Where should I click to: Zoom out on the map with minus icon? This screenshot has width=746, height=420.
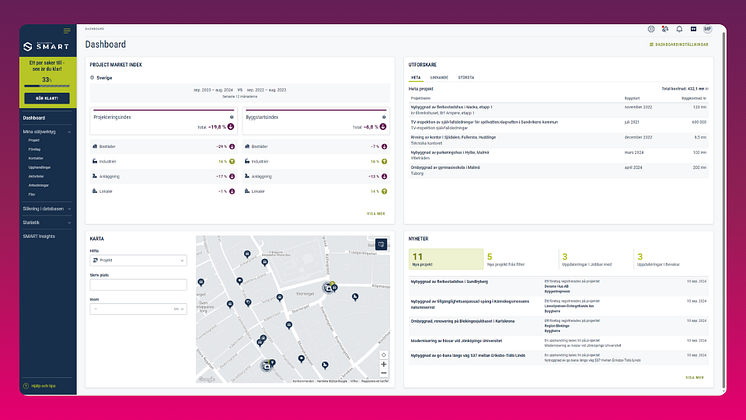[383, 374]
